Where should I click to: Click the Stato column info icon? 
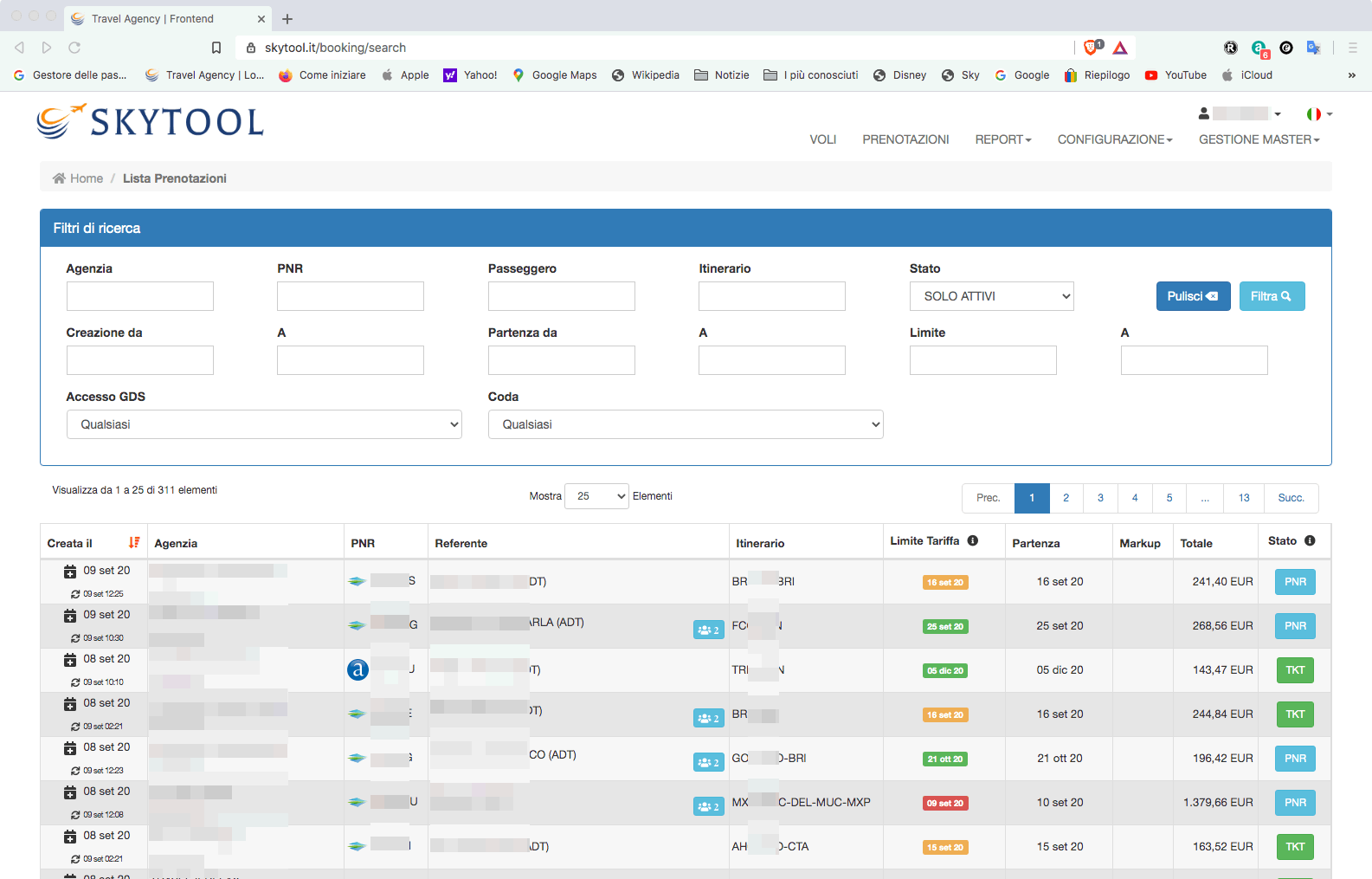coord(1310,541)
